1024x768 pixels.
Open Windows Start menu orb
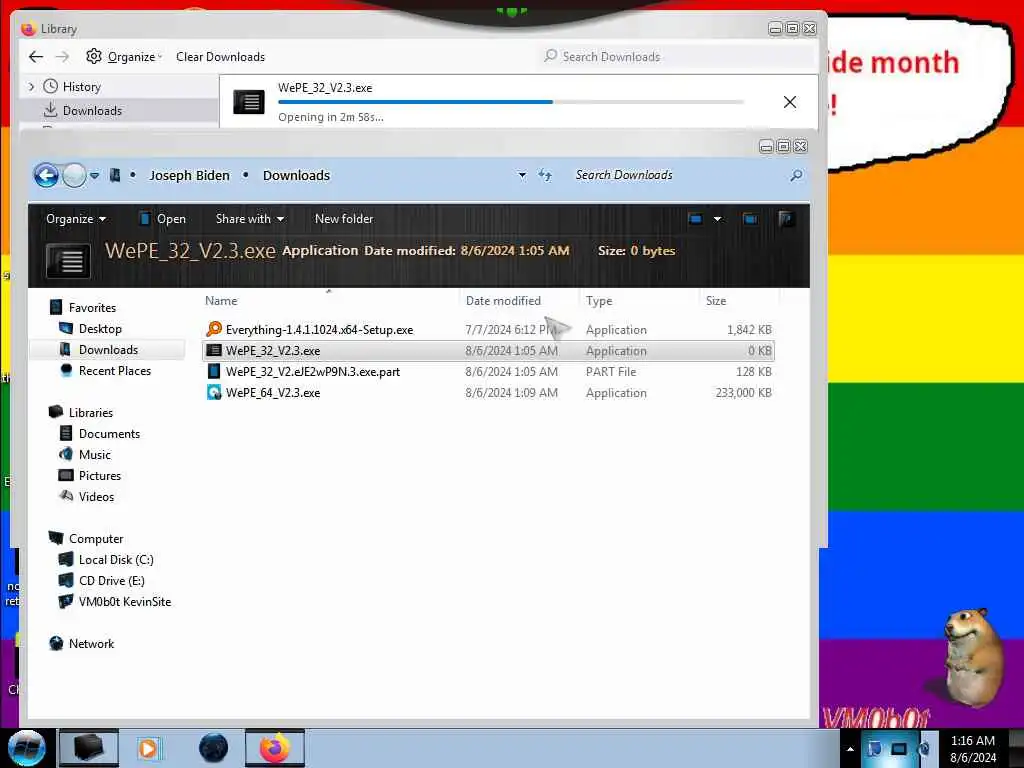click(x=27, y=748)
